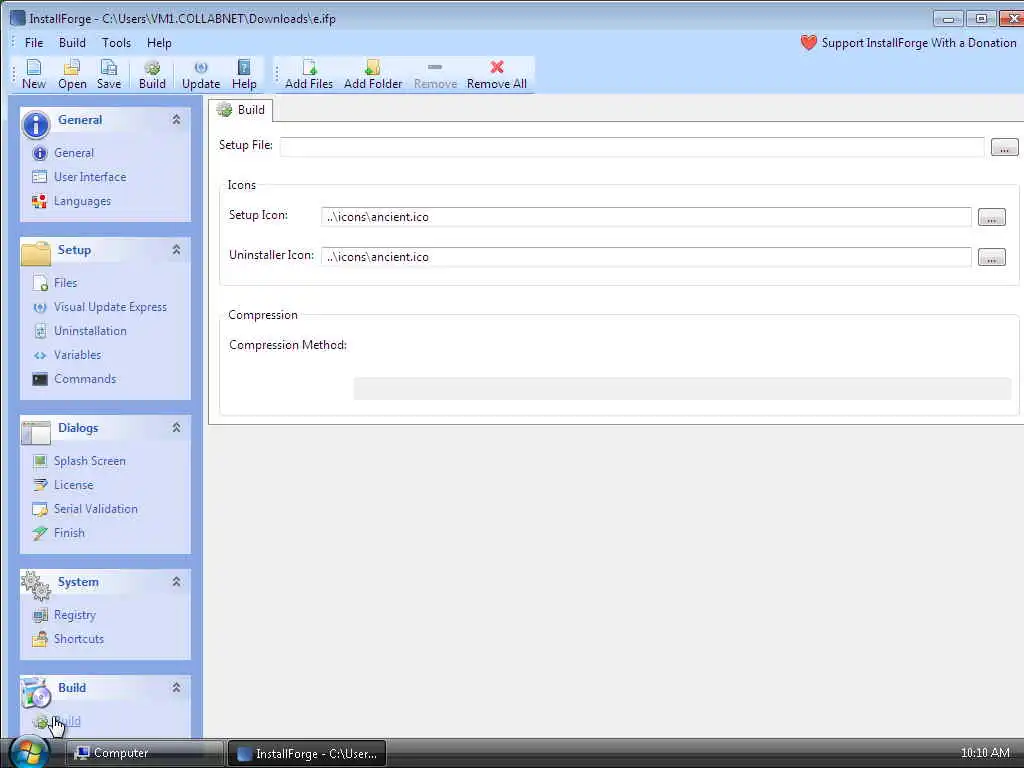Open Serial Validation settings
The width and height of the screenshot is (1024, 768).
pyautogui.click(x=85, y=509)
